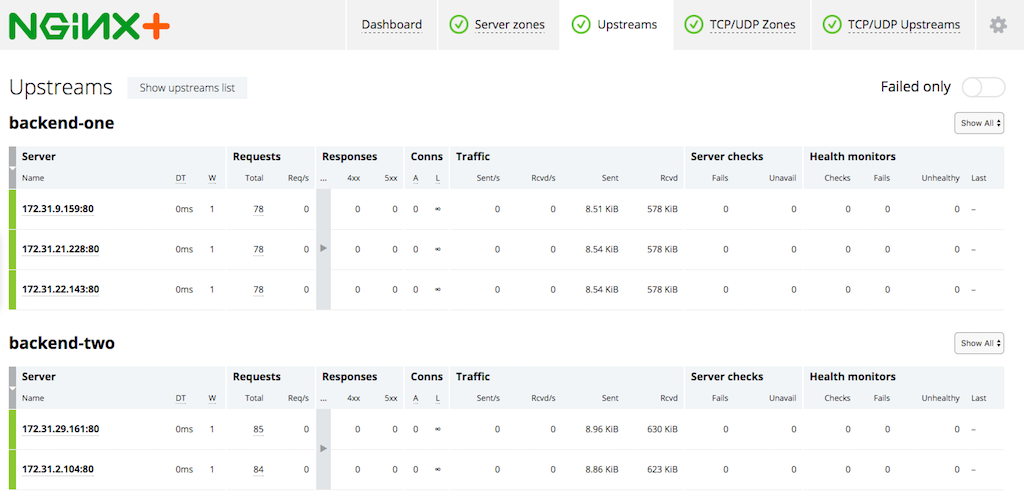Toggle the Failed only switch
This screenshot has height=496, width=1024.
[983, 87]
